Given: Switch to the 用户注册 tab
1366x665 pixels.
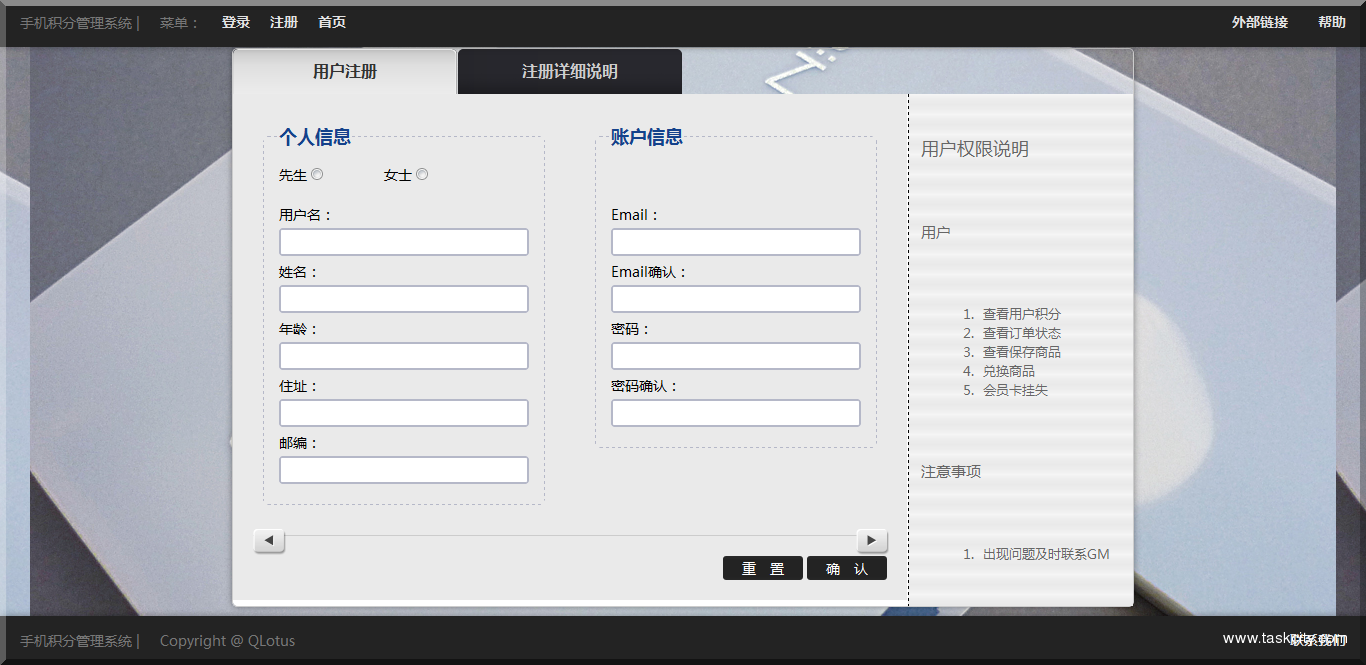Looking at the screenshot, I should click(x=344, y=71).
